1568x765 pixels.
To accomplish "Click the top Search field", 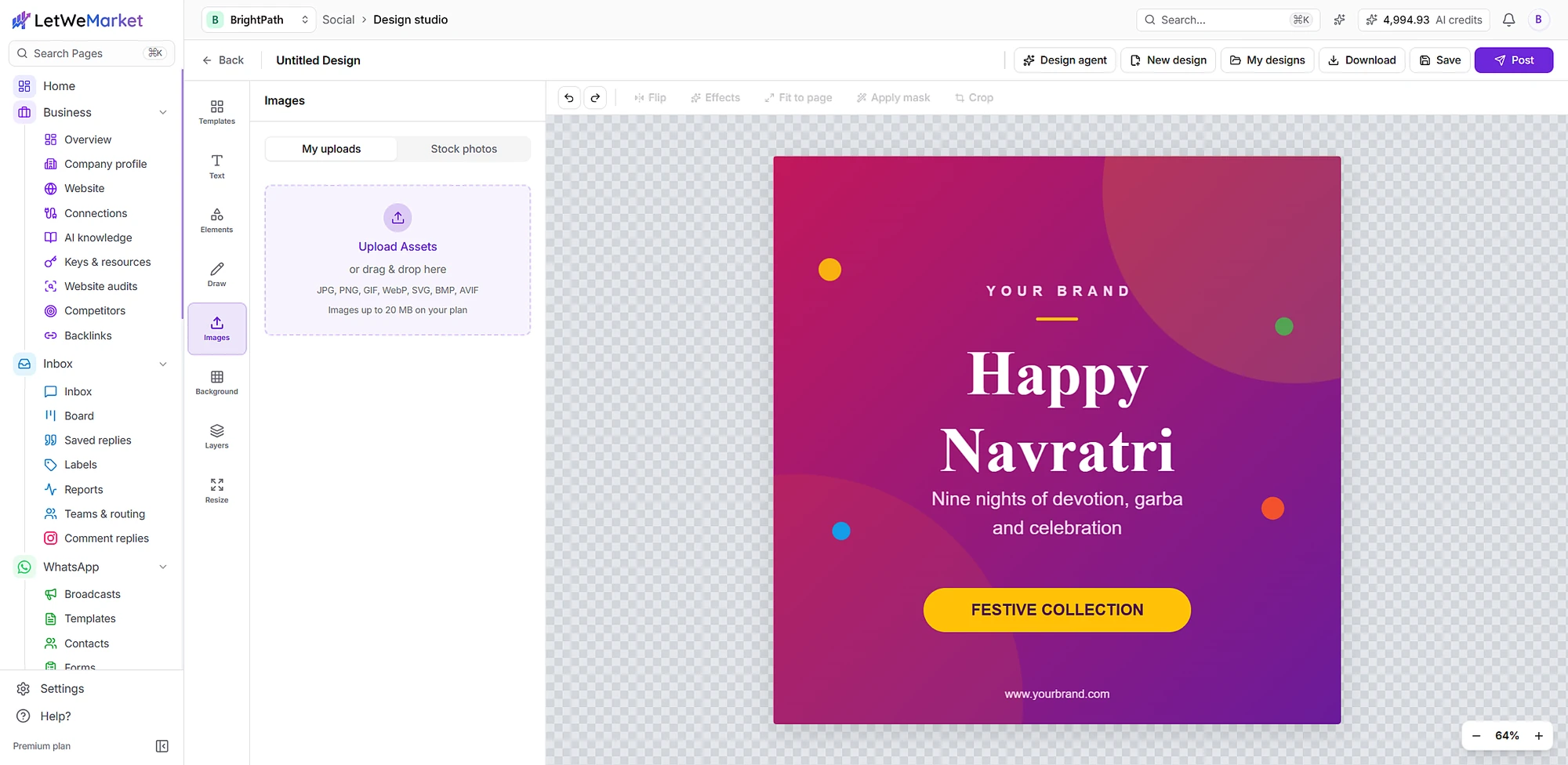I will click(x=1228, y=20).
